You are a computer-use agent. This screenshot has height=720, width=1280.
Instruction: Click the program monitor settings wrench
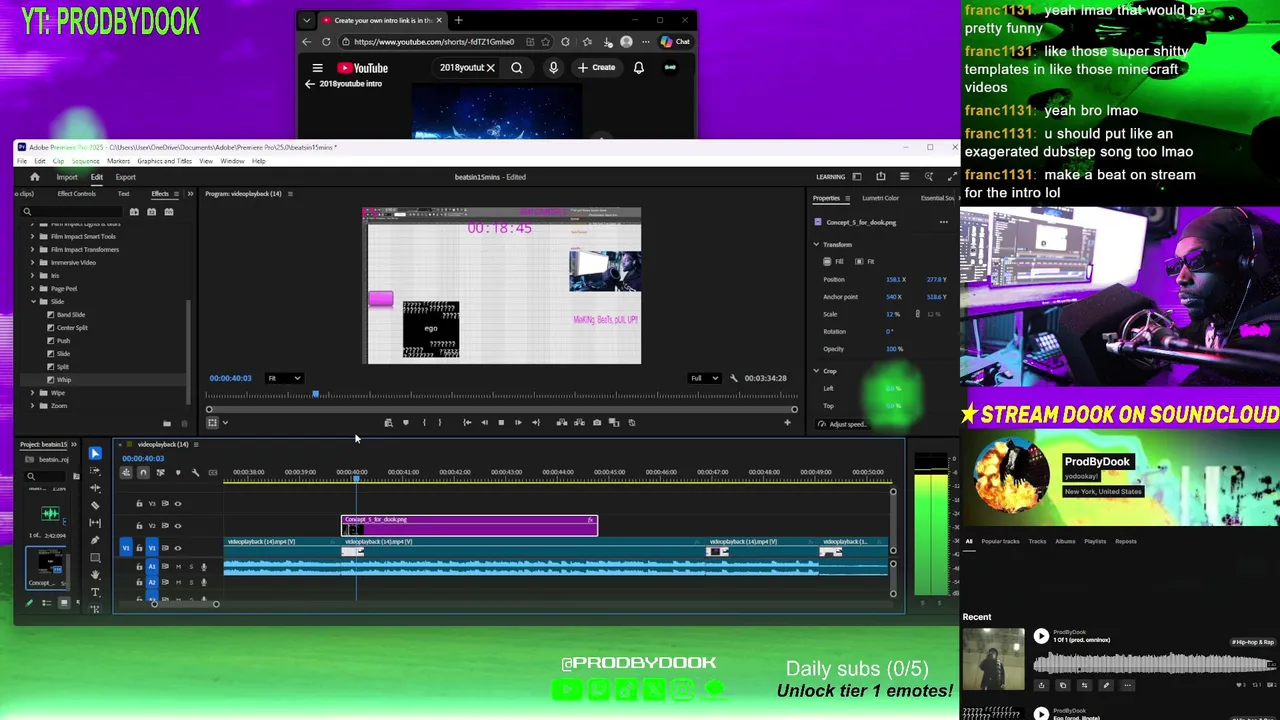point(734,378)
